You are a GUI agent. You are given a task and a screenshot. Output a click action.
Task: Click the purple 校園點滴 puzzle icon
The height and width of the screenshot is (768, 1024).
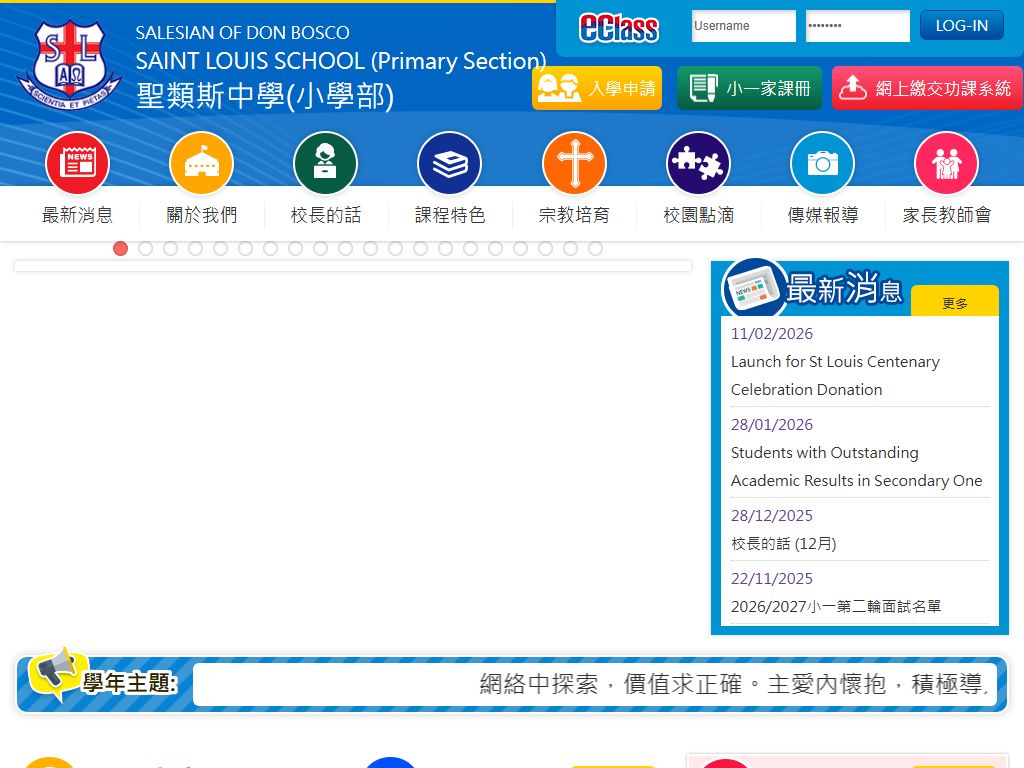point(698,163)
